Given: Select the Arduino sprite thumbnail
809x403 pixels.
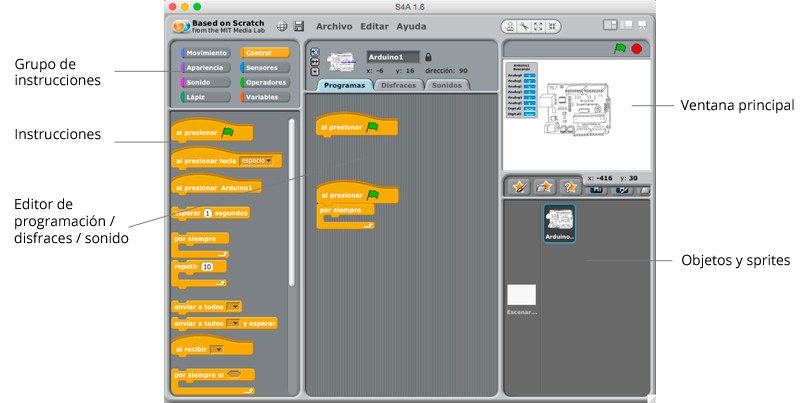Looking at the screenshot, I should click(559, 223).
